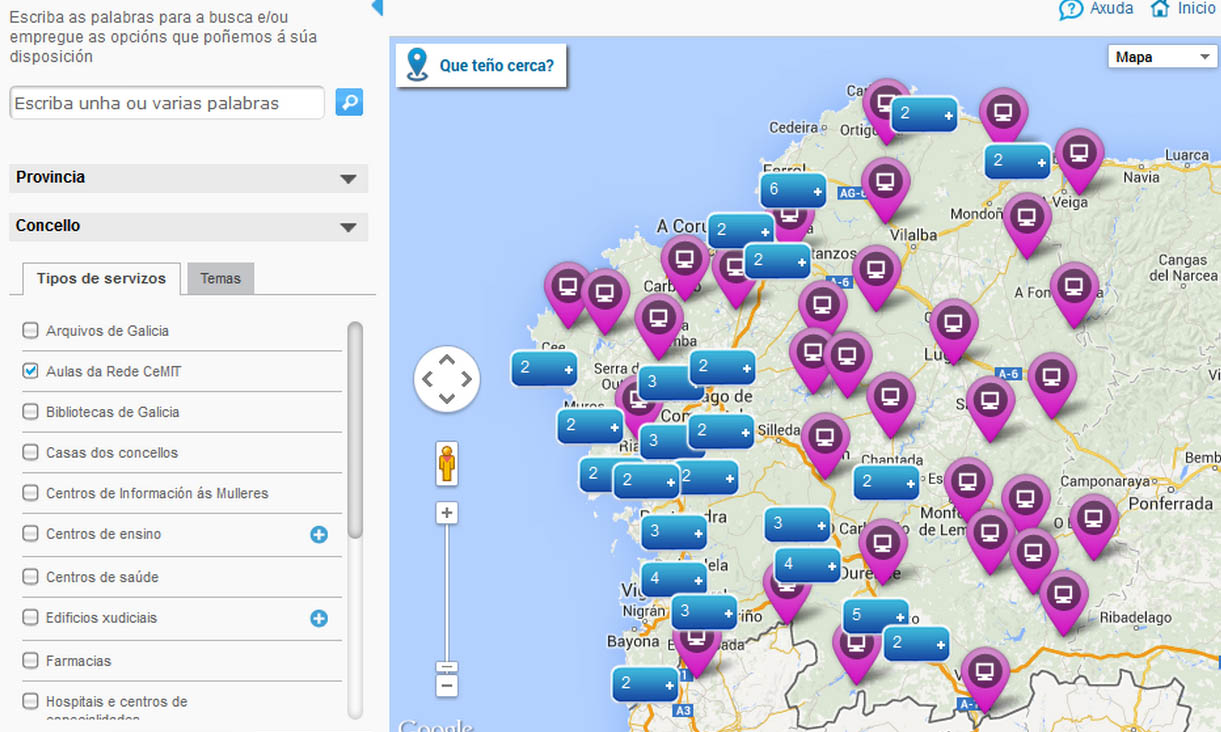This screenshot has height=732, width=1221.
Task: Open the 'Que teño cerca?' location button
Action: pos(481,66)
